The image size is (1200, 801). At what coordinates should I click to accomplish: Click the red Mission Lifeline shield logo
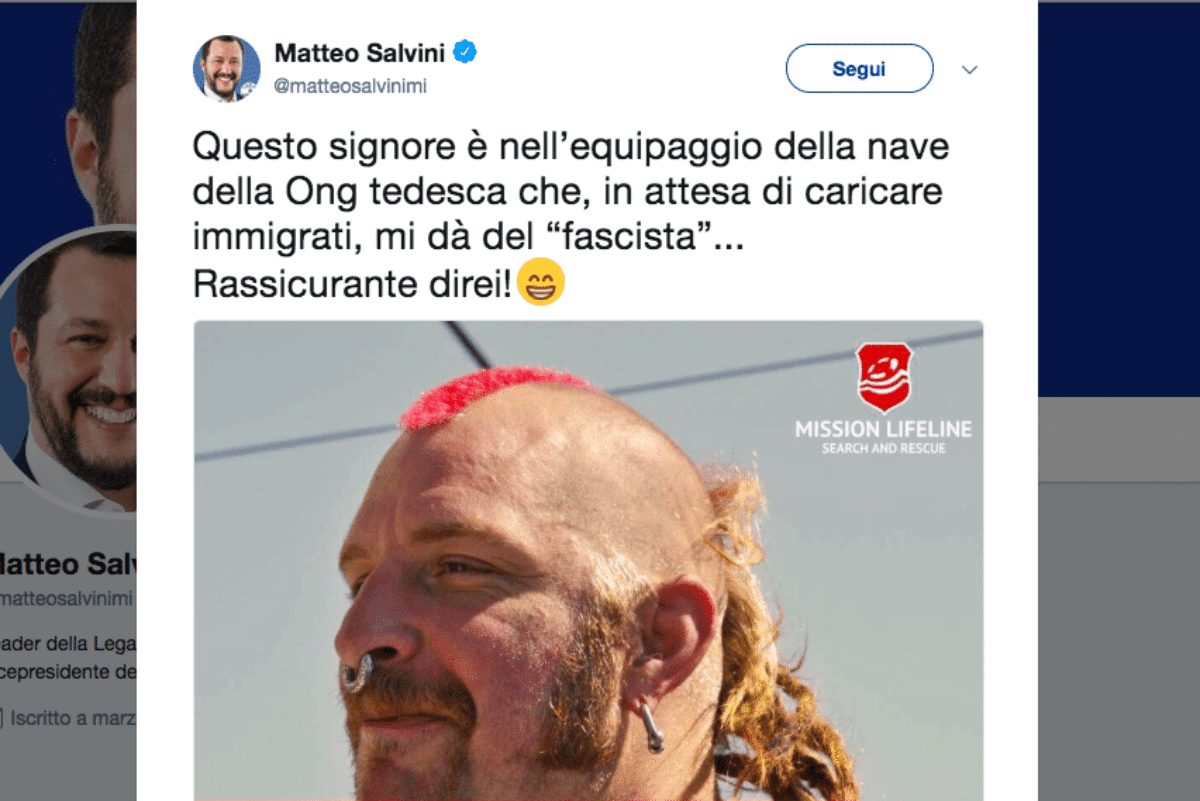pyautogui.click(x=884, y=378)
